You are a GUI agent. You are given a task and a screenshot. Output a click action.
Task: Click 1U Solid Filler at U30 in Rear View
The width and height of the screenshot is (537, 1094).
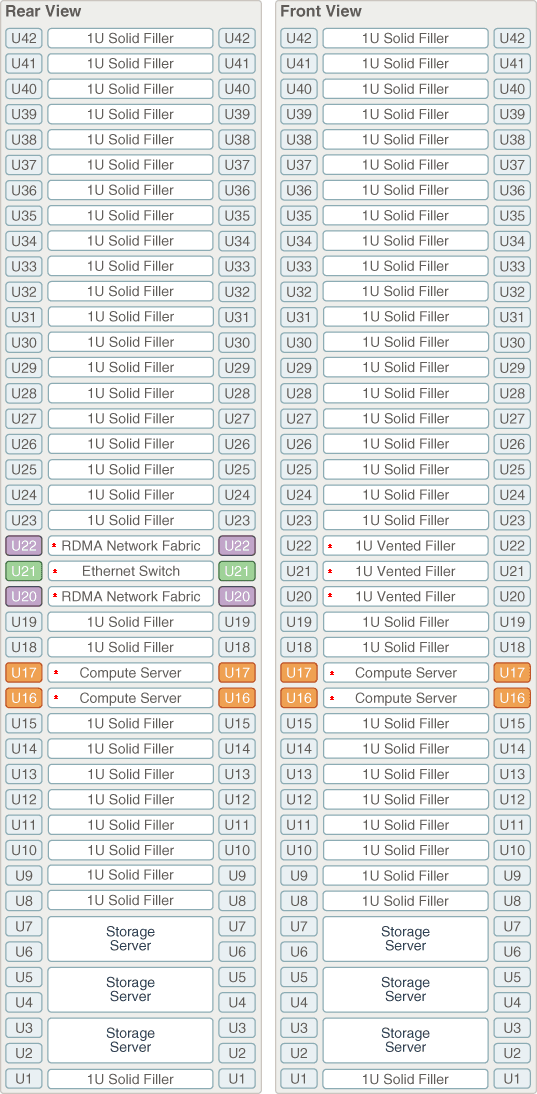coord(130,342)
